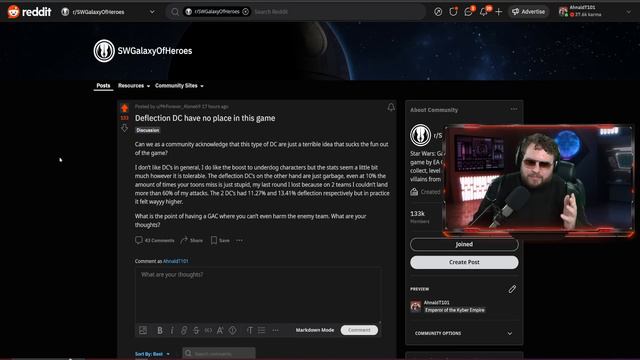Viewport: 640px width, 360px height.
Task: Toggle superscript formatting
Action: pyautogui.click(x=220, y=330)
